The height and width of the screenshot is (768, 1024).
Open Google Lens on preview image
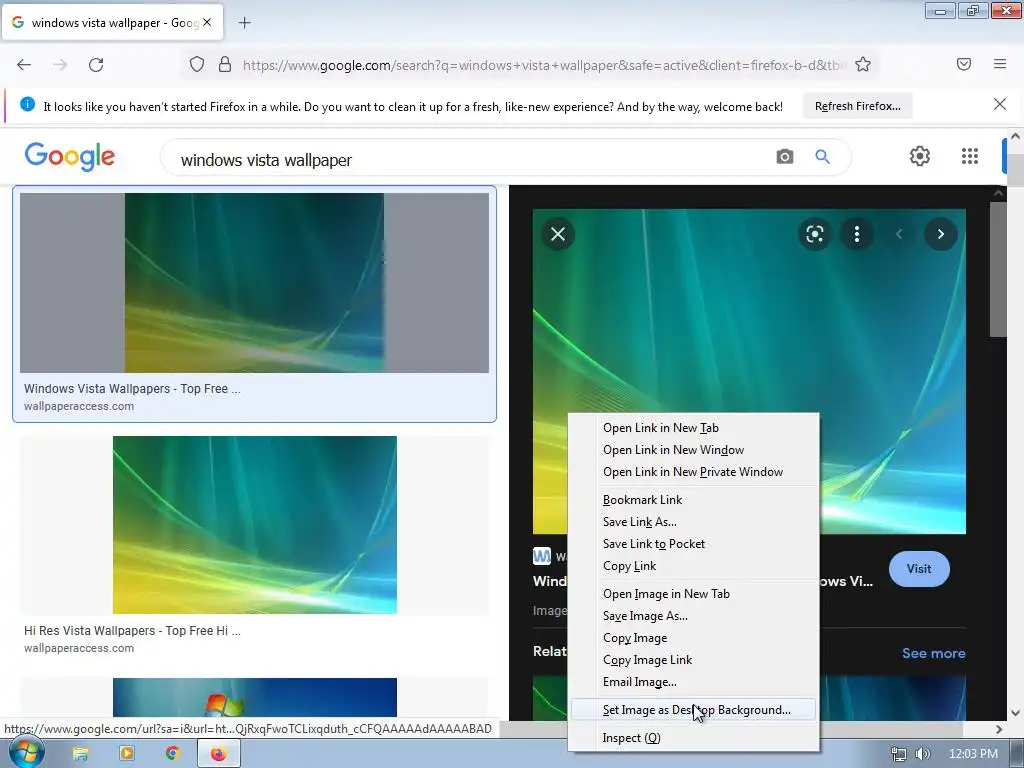click(814, 234)
